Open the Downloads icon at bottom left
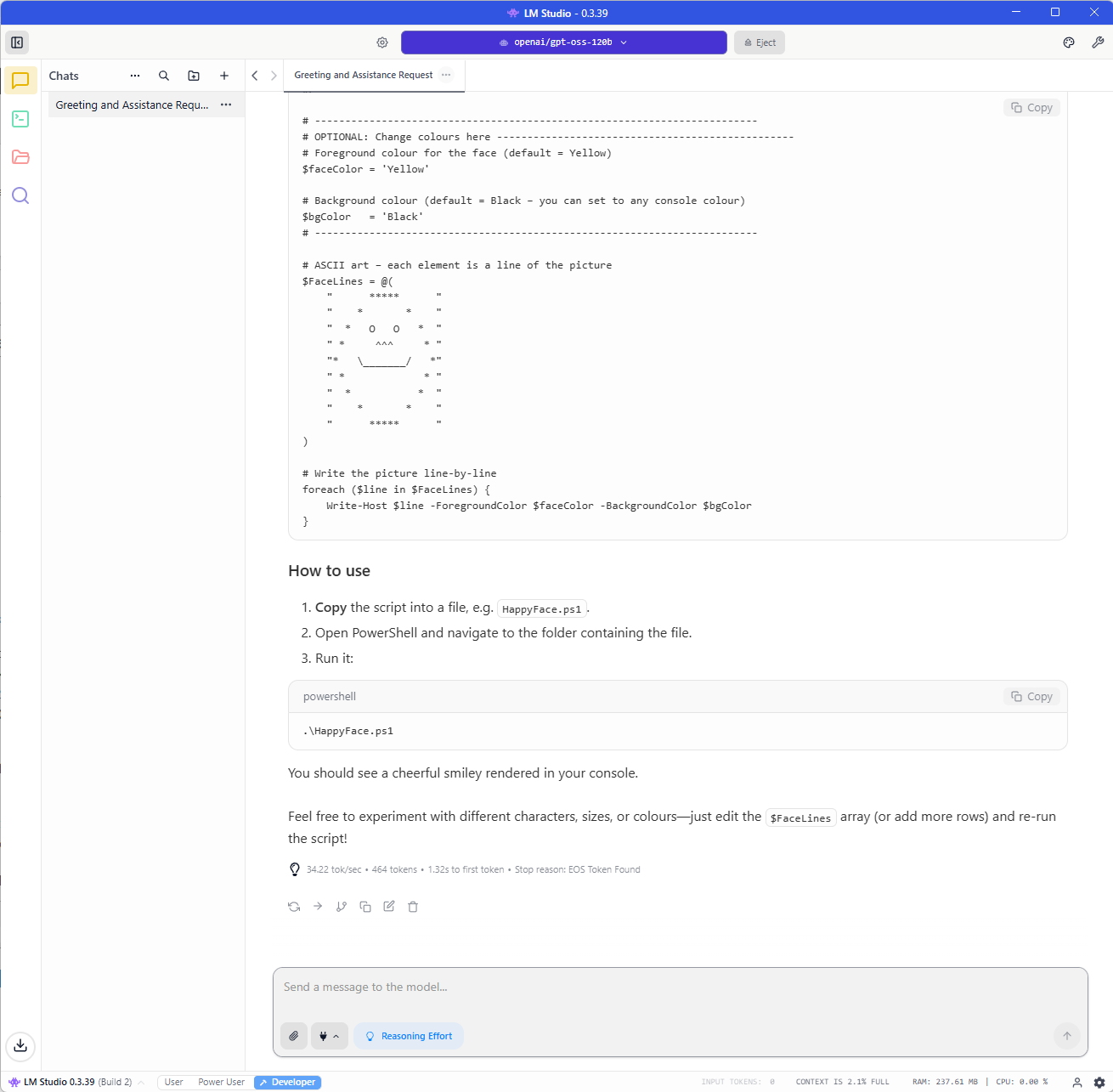Viewport: 1113px width, 1092px height. coord(20,1045)
